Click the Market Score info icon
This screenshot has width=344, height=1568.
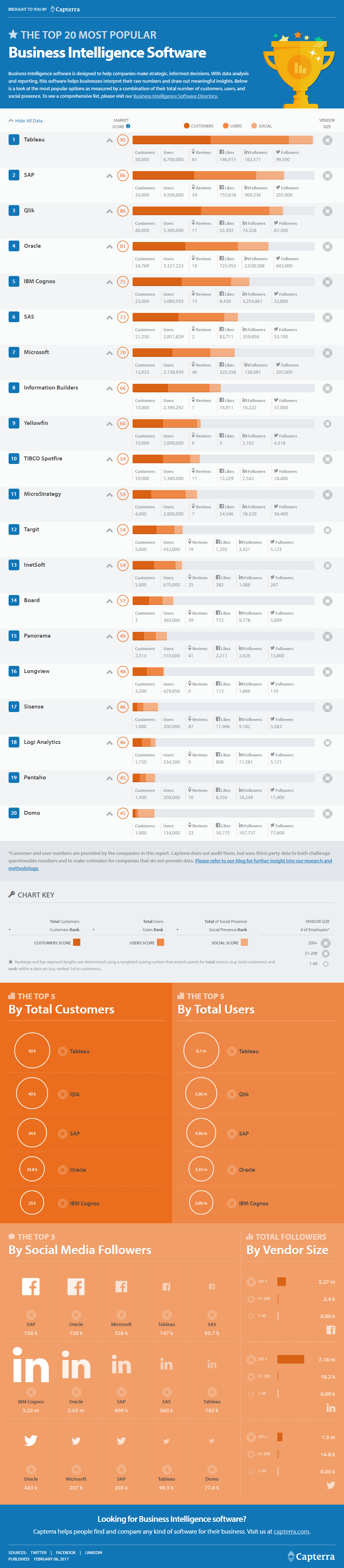[x=128, y=126]
